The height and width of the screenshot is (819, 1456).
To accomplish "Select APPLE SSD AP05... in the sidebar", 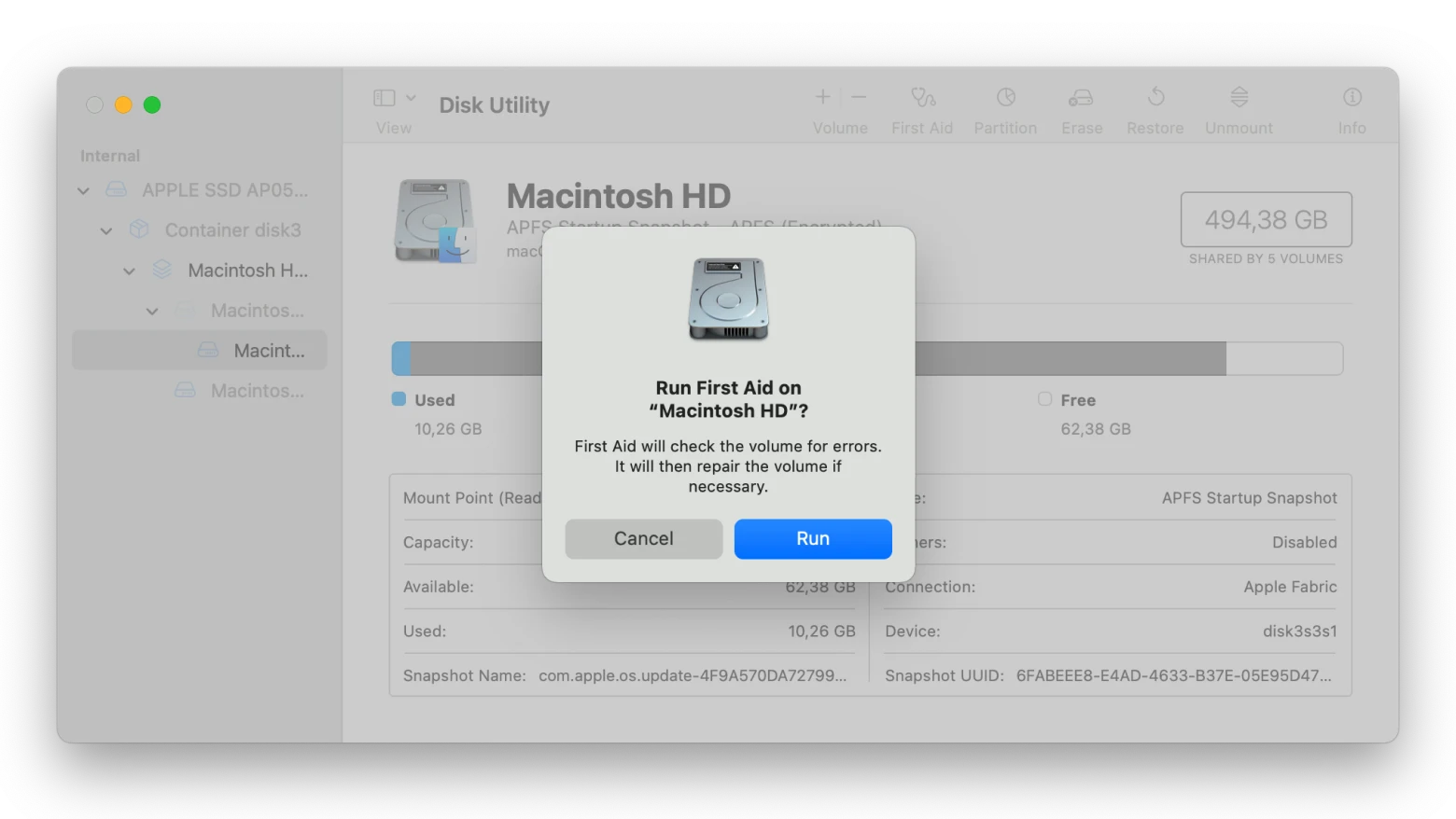I will coord(225,190).
